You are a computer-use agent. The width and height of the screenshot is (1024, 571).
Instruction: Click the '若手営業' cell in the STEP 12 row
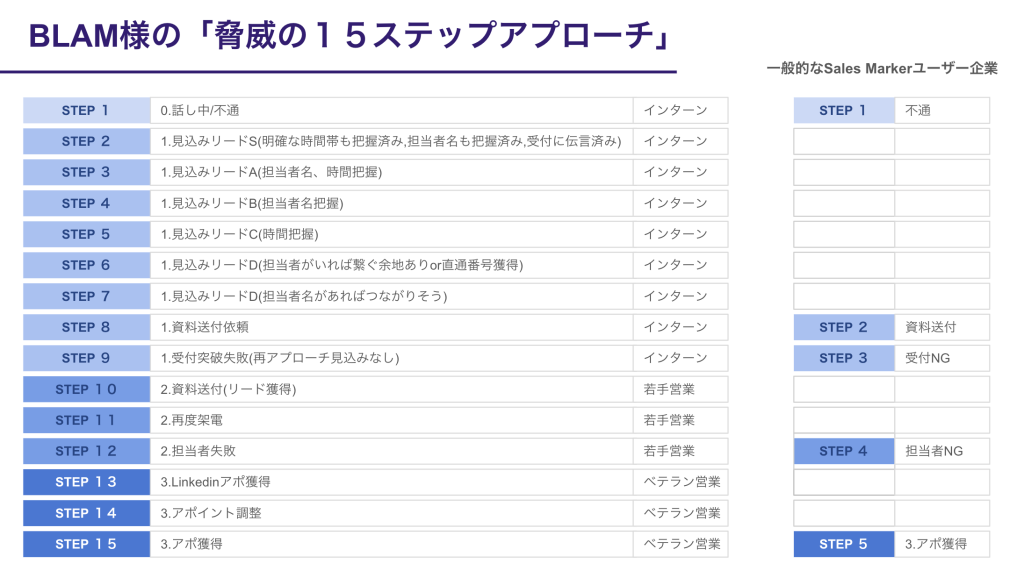[x=680, y=451]
